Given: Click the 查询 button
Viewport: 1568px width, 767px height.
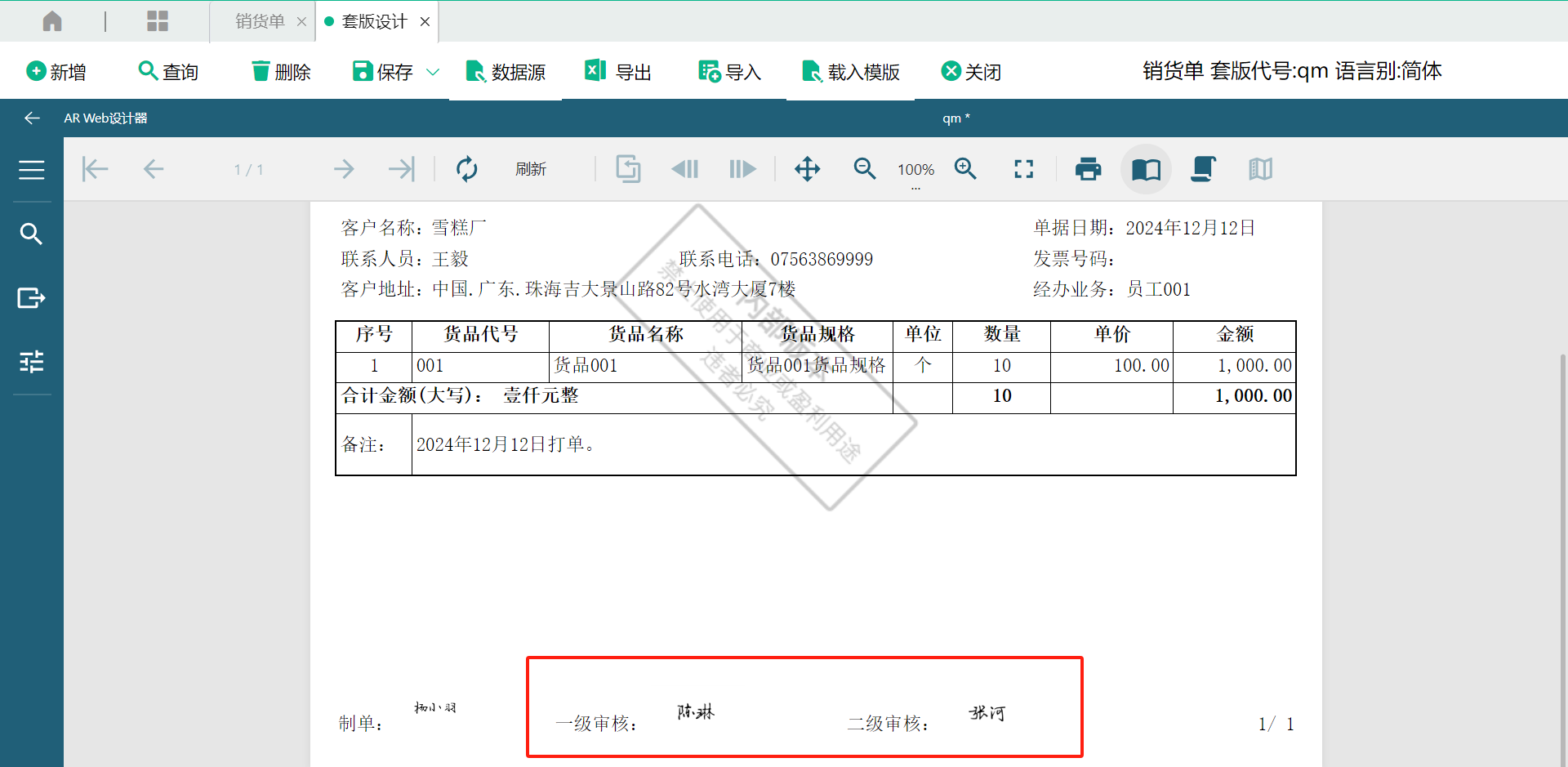Looking at the screenshot, I should 169,72.
